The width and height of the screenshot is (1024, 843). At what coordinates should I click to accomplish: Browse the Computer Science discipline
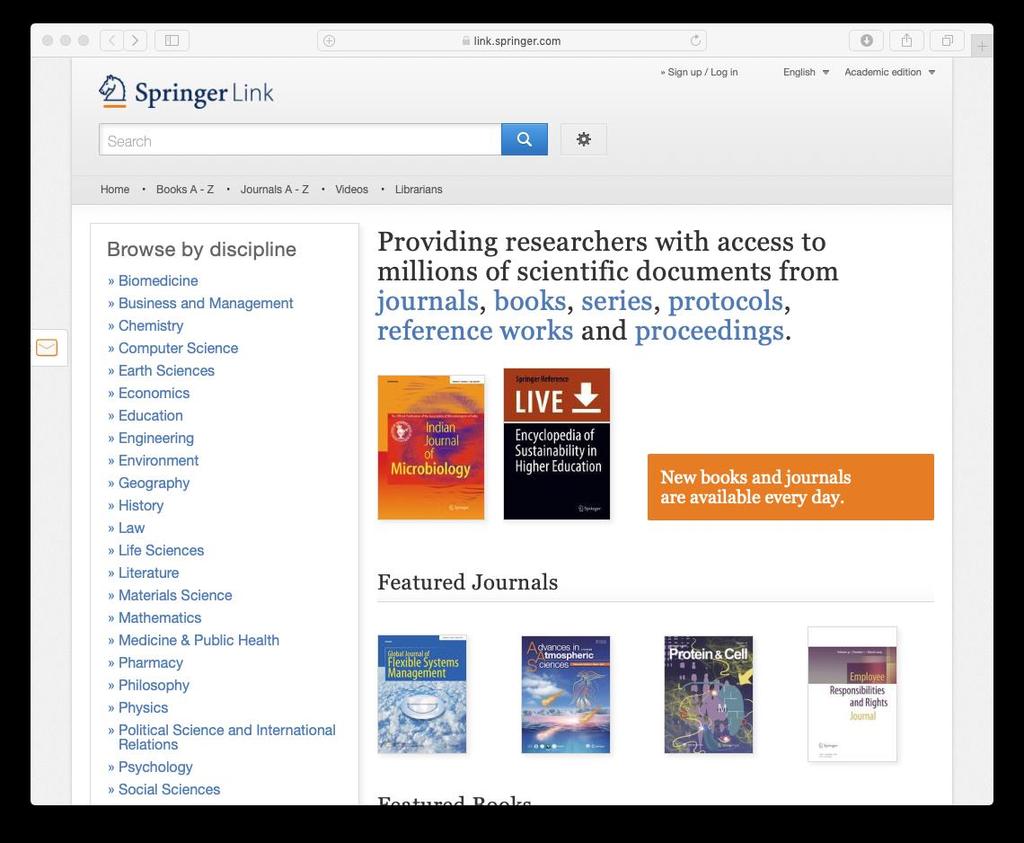(x=178, y=348)
